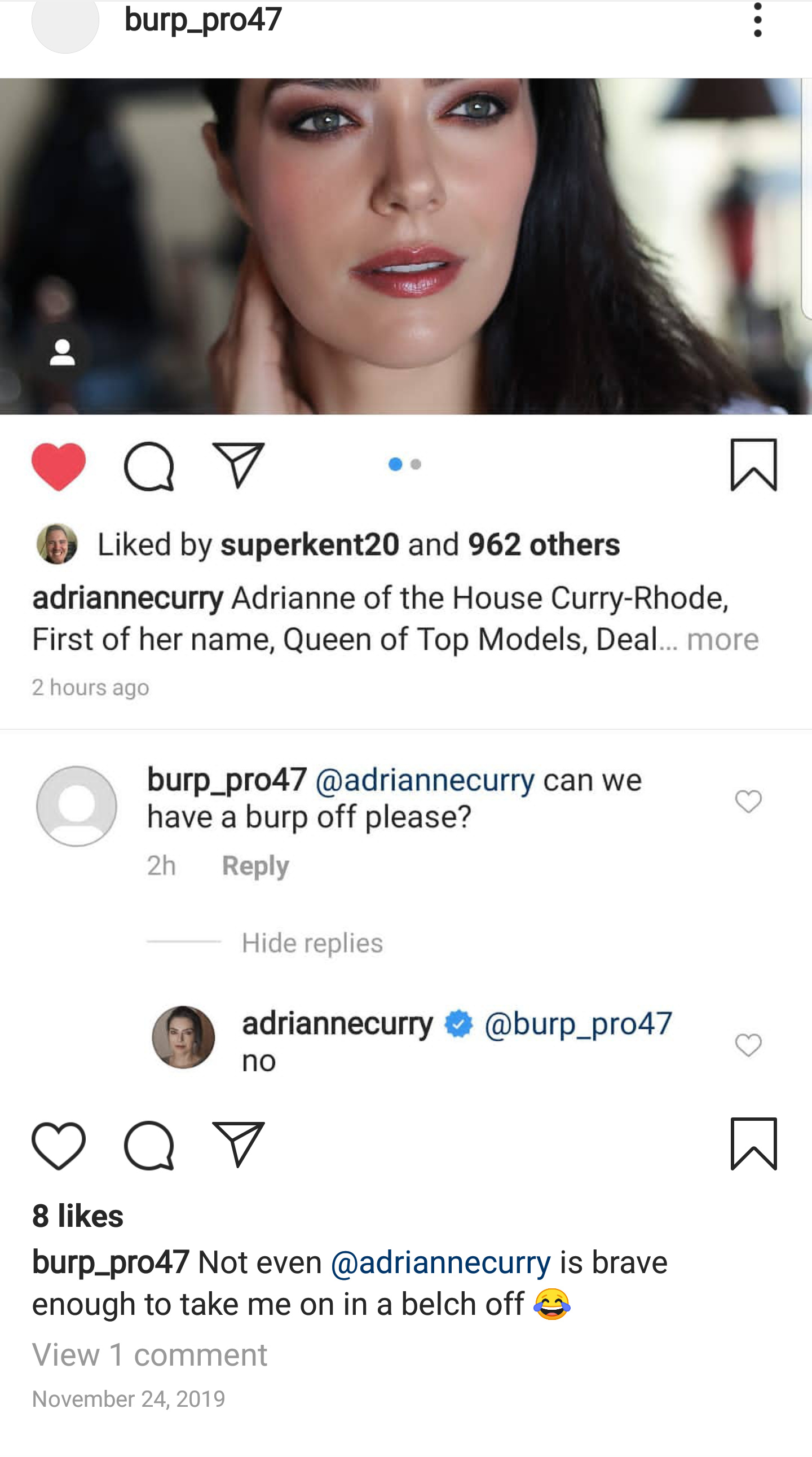Like the burp_pro47 post with 8 likes
Viewport: 812px width, 1457px height.
59,1146
